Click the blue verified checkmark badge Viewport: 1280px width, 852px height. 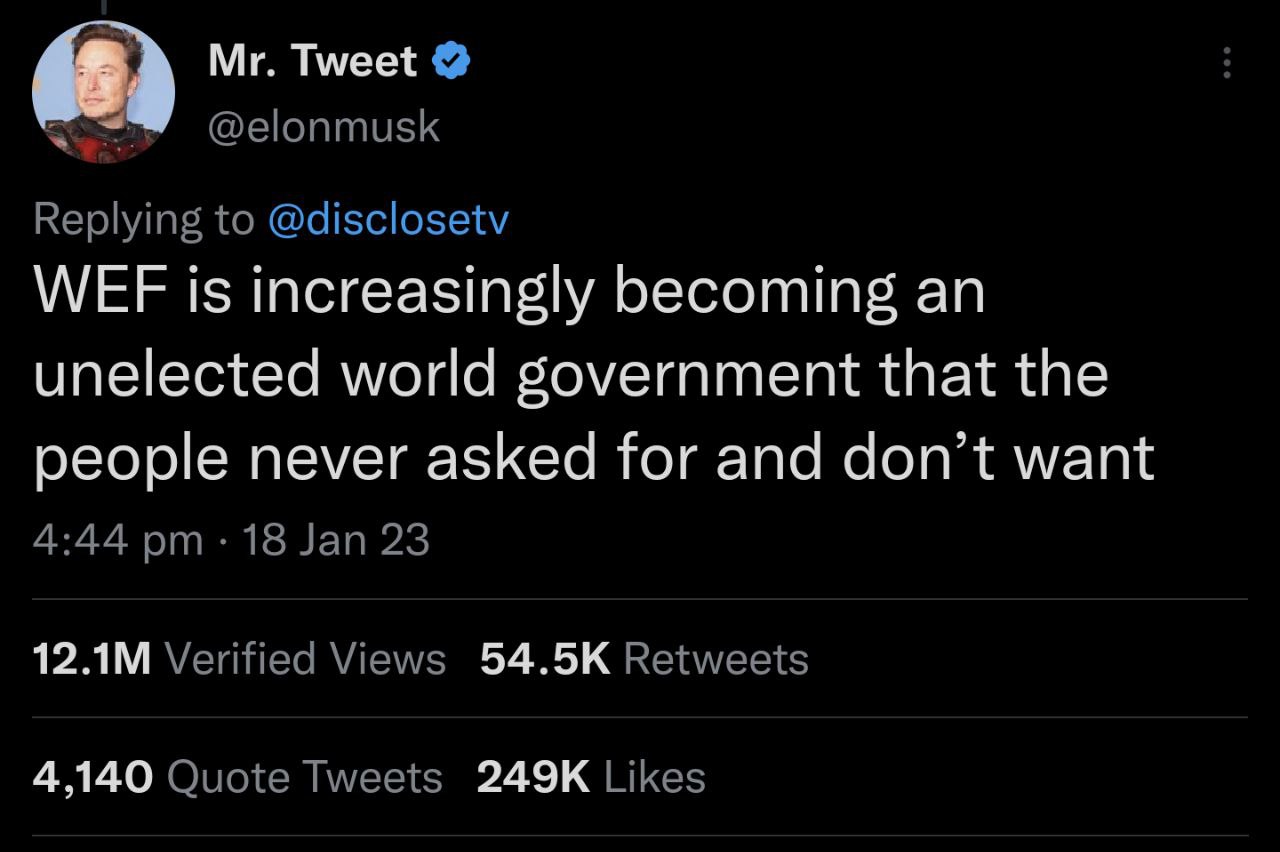click(452, 62)
